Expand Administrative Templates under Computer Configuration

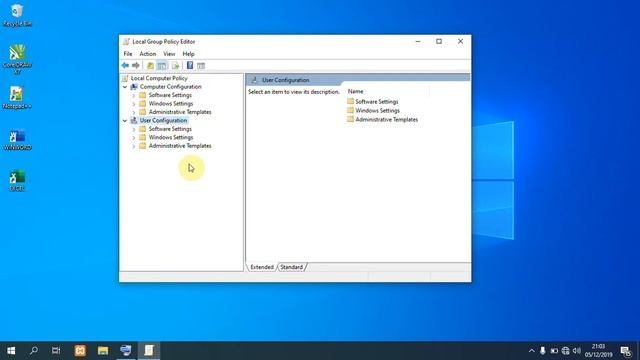point(134,112)
